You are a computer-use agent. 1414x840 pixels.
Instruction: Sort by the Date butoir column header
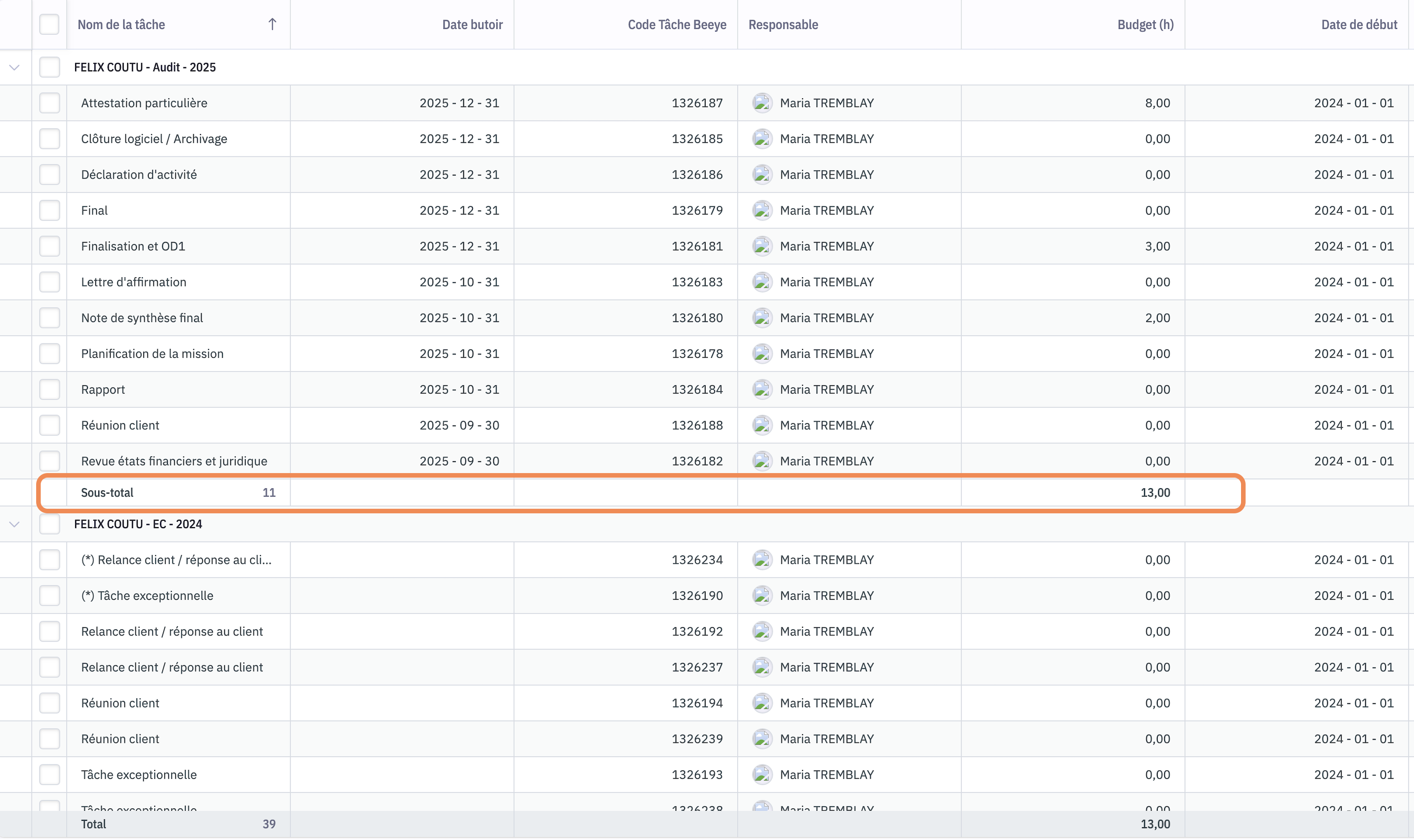(x=472, y=24)
